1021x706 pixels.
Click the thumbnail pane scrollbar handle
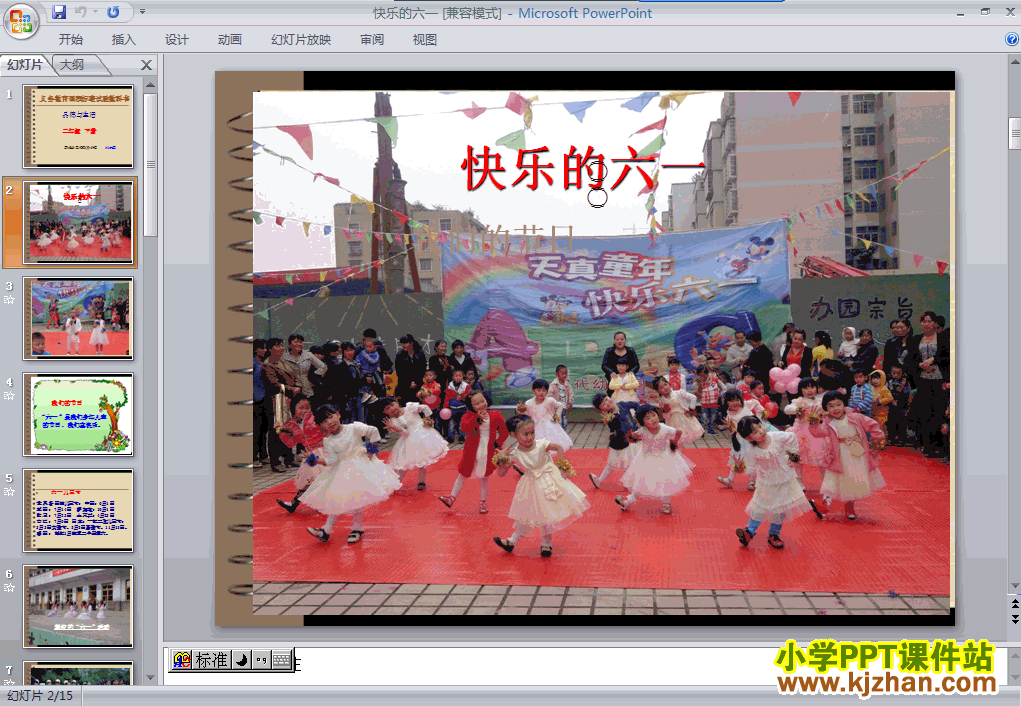coord(150,165)
